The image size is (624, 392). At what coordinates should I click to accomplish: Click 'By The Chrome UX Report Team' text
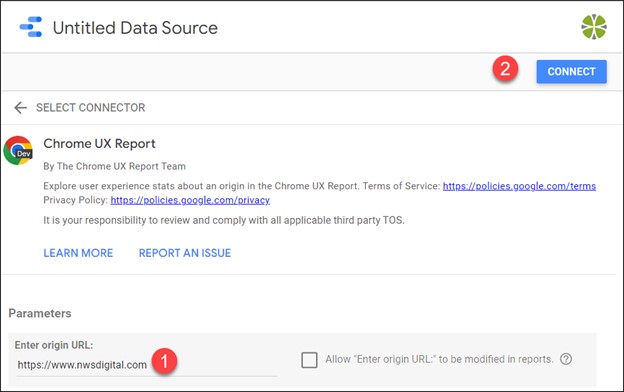coord(115,166)
